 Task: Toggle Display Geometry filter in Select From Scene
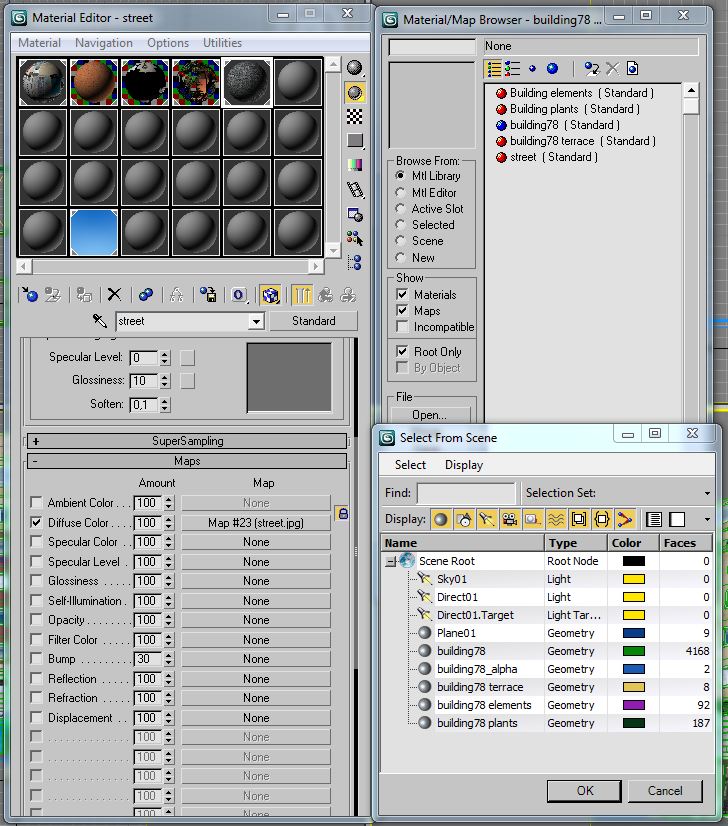click(x=440, y=520)
